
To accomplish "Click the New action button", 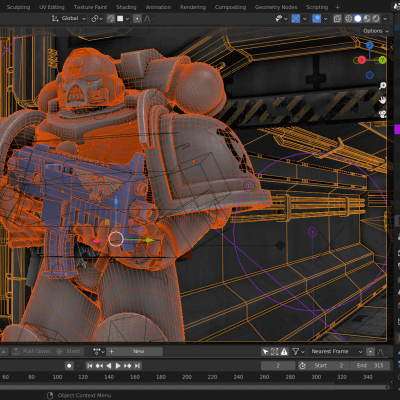I will 134,351.
